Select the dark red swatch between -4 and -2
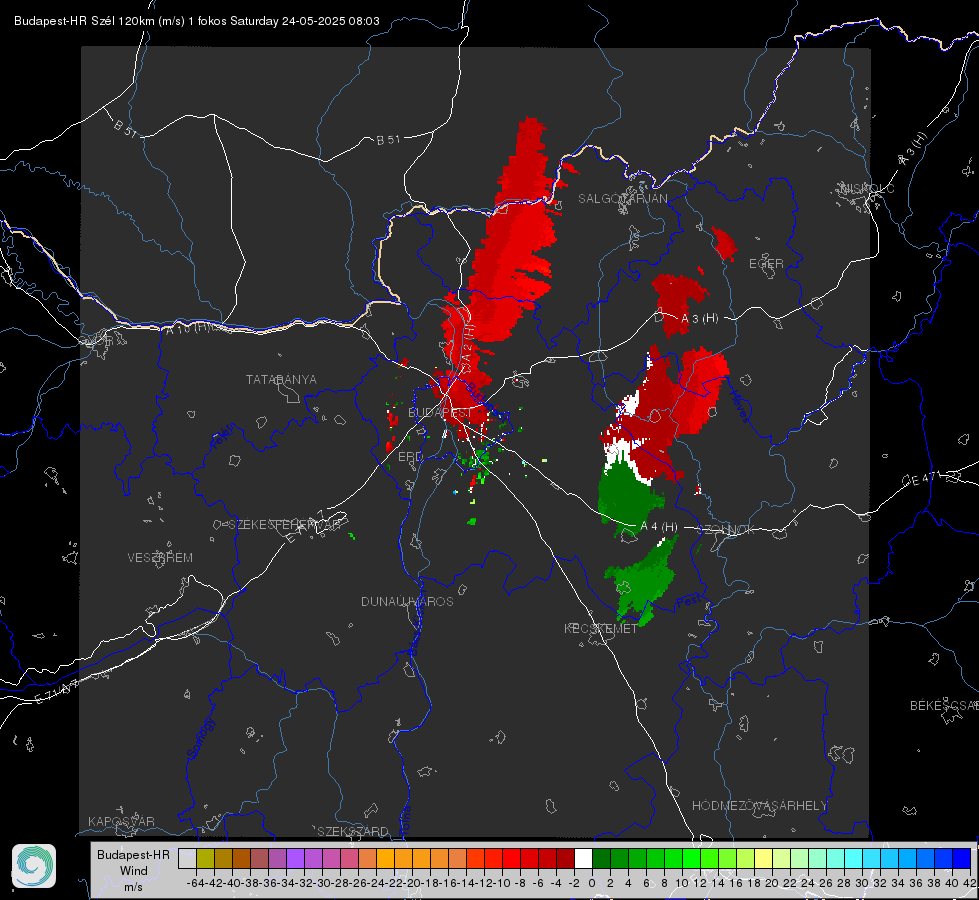 [x=566, y=858]
